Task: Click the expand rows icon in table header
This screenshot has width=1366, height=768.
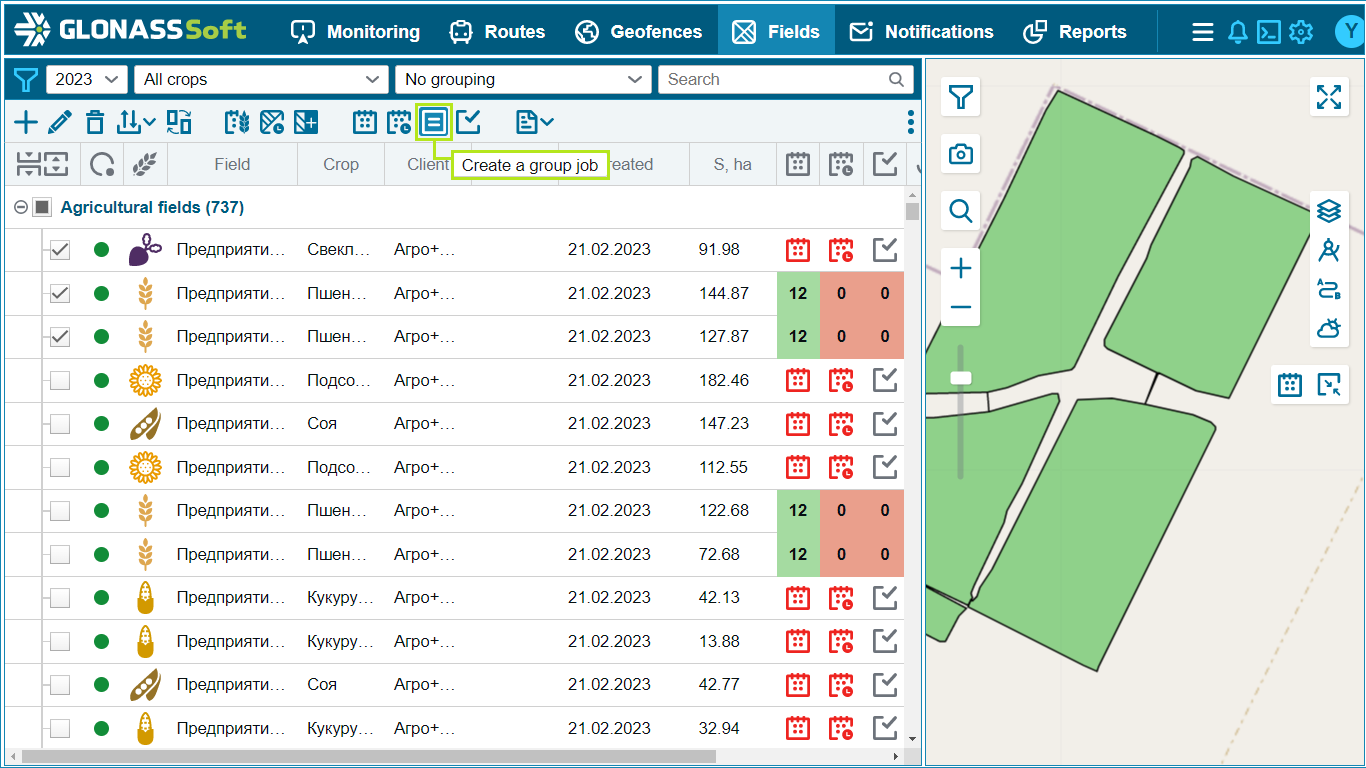Action: [x=55, y=164]
